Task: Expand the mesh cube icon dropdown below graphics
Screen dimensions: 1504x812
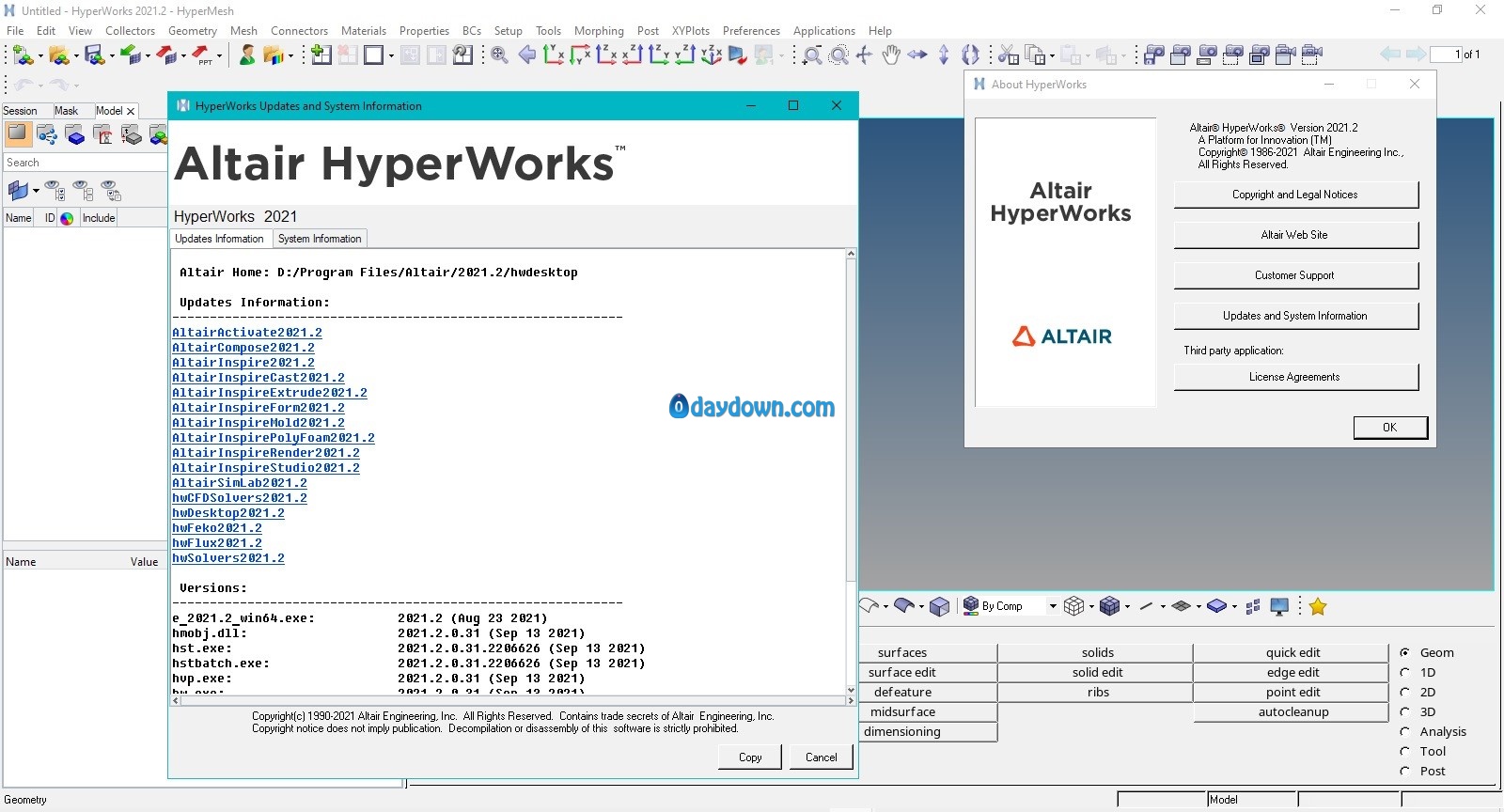Action: coord(1091,607)
